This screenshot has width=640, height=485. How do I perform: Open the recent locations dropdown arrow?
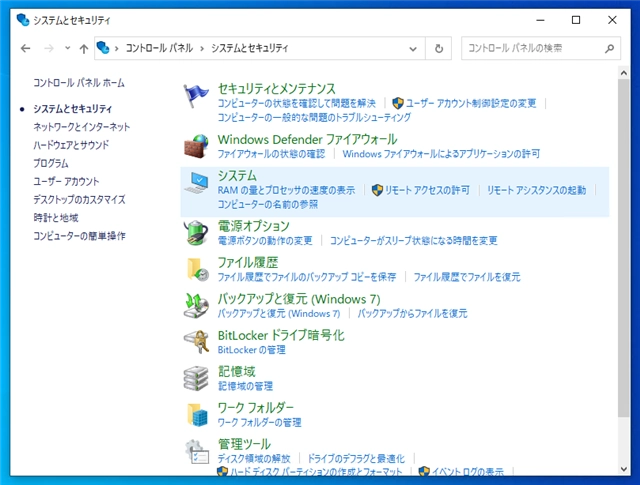tap(67, 48)
